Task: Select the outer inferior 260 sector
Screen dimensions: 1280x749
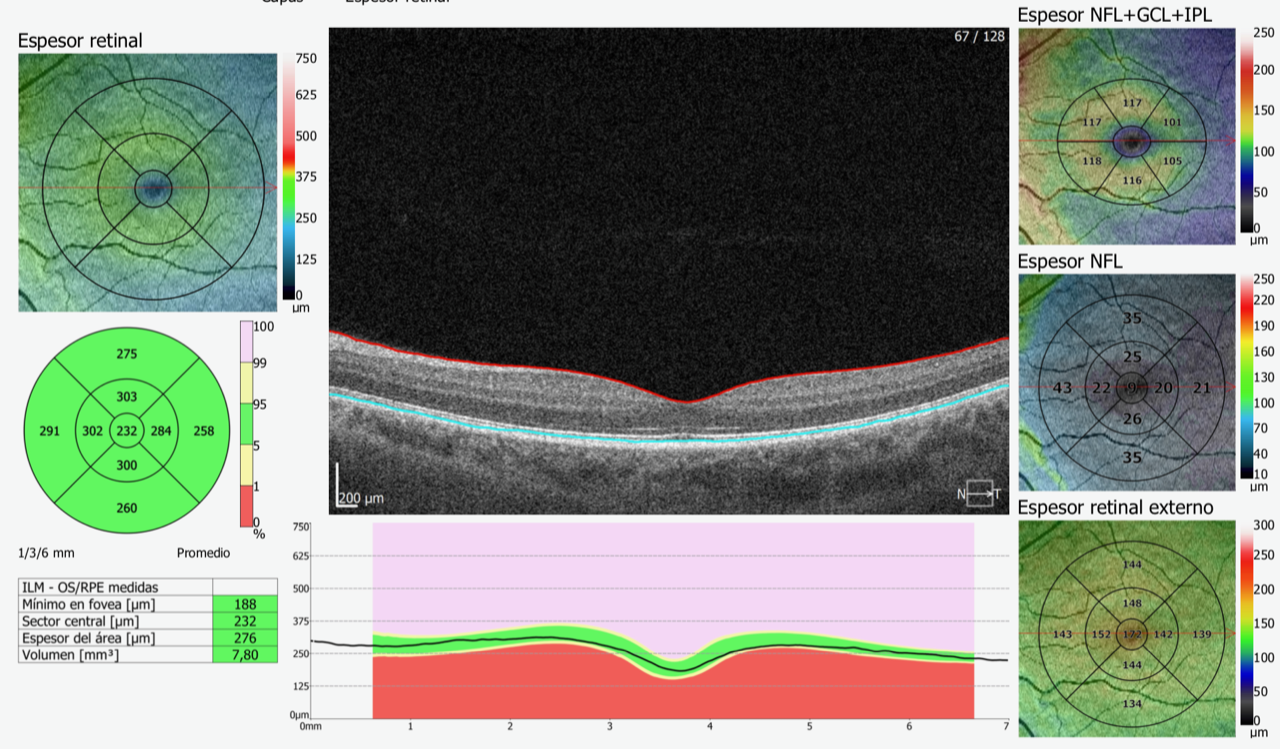Action: coord(127,508)
